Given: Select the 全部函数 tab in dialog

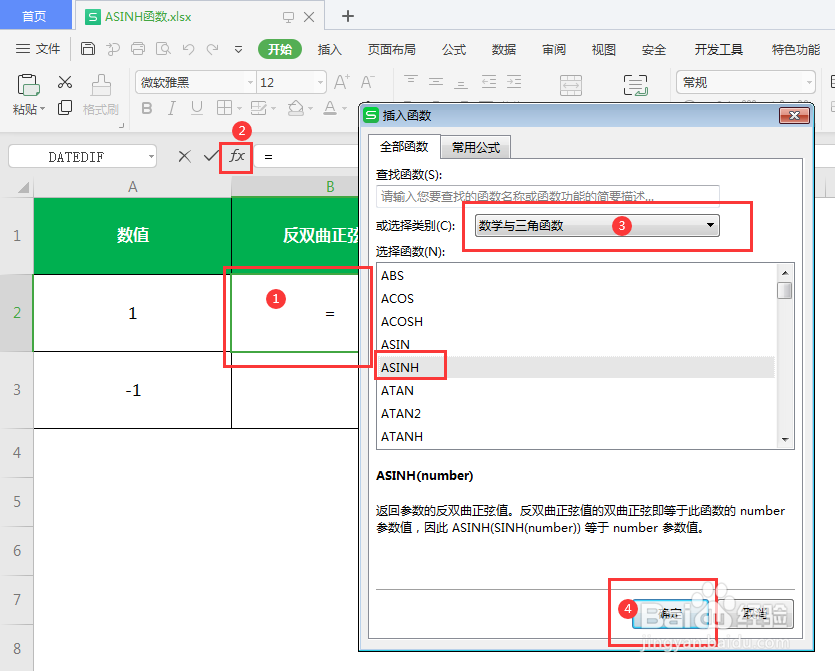Looking at the screenshot, I should click(x=404, y=146).
